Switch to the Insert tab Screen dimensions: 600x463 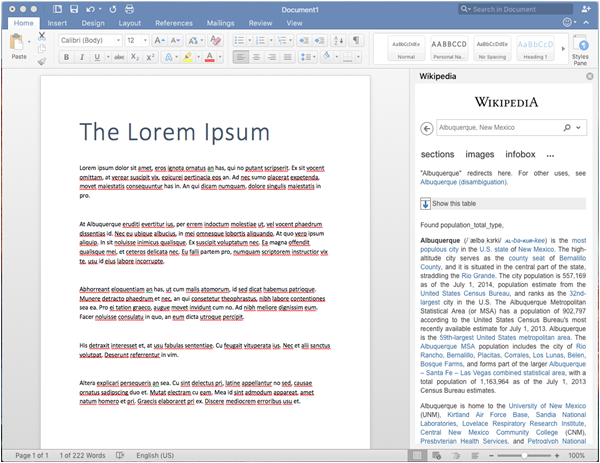[x=57, y=23]
